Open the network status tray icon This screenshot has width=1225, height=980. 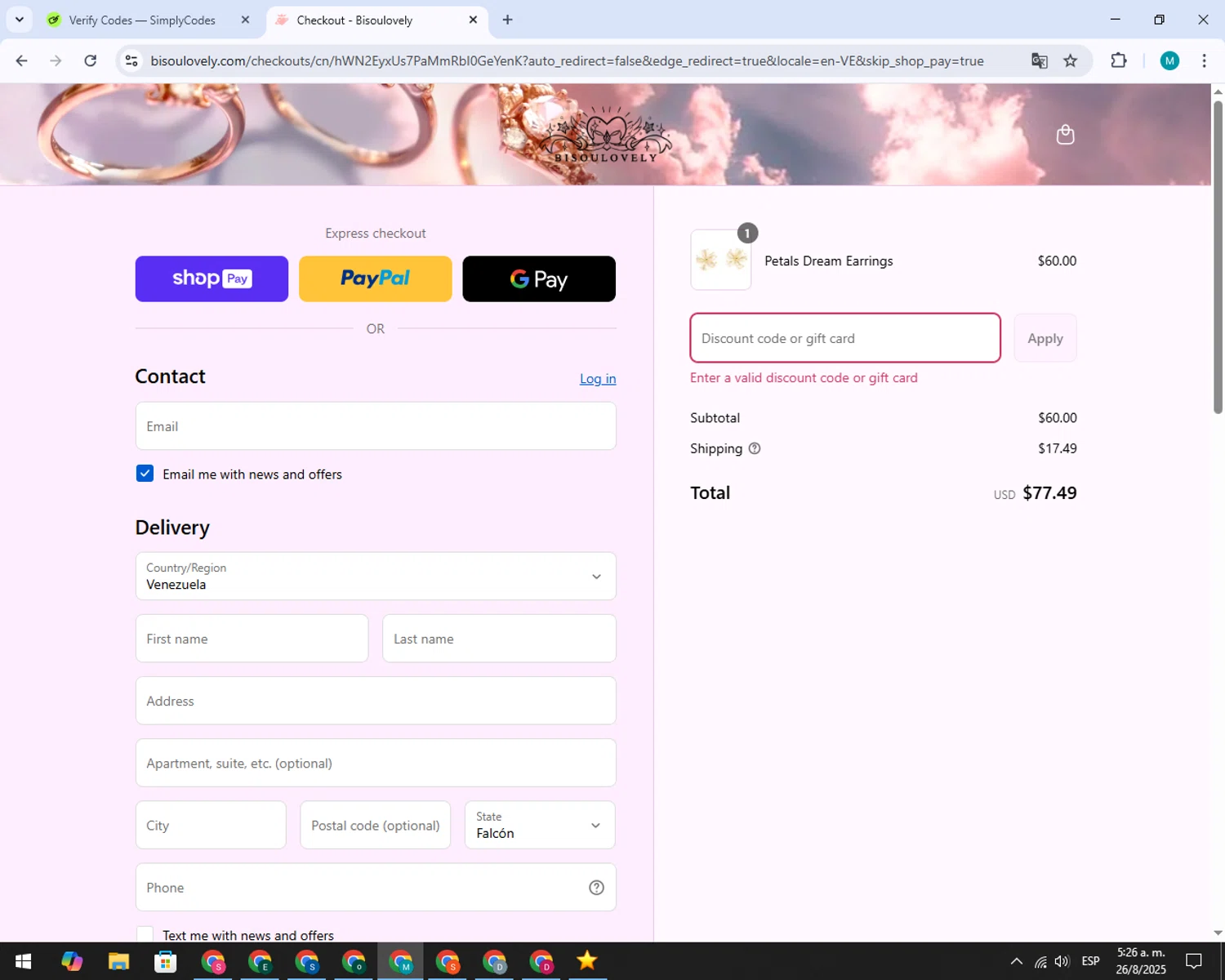(1040, 961)
